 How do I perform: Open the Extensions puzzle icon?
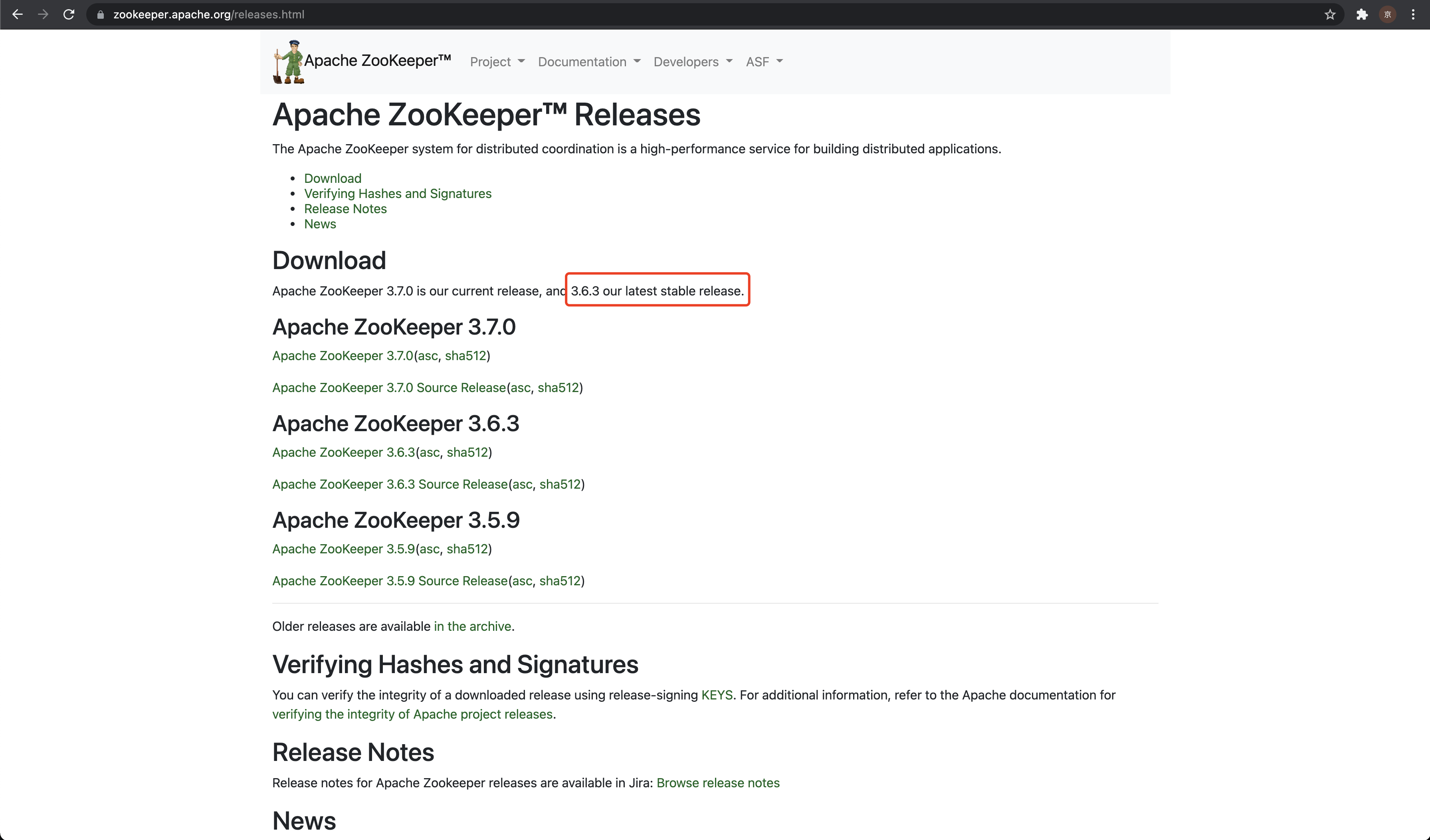pos(1362,14)
